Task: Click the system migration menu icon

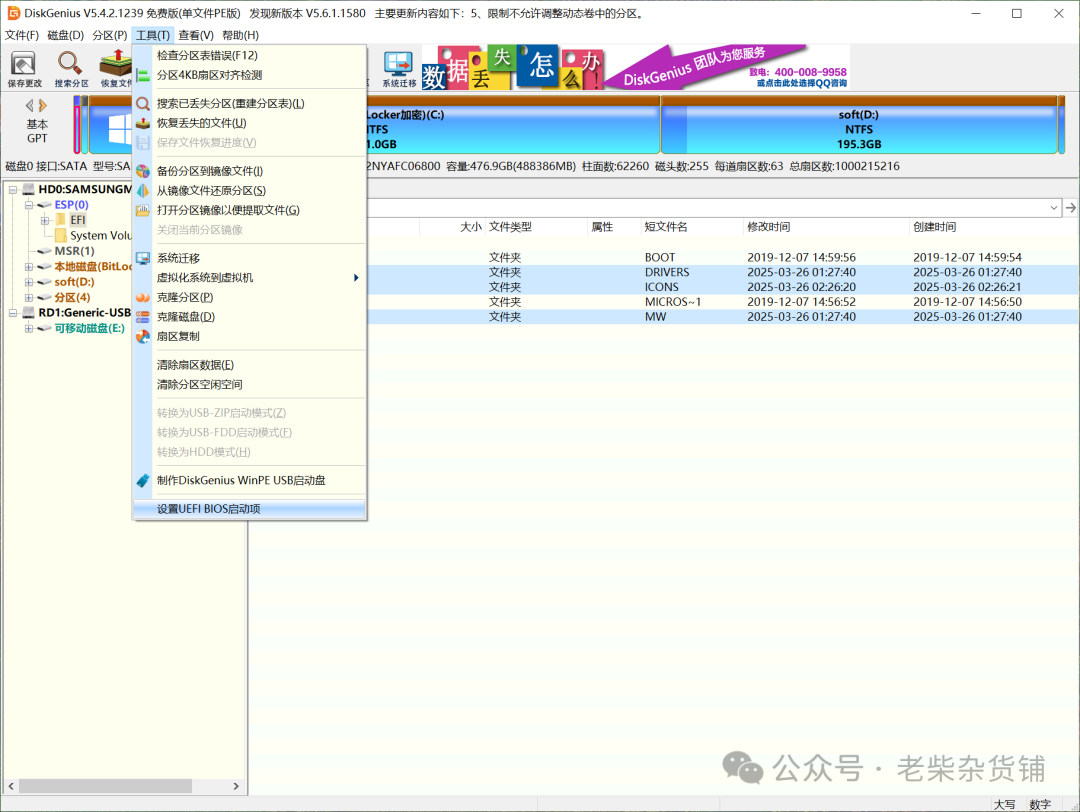Action: point(143,258)
